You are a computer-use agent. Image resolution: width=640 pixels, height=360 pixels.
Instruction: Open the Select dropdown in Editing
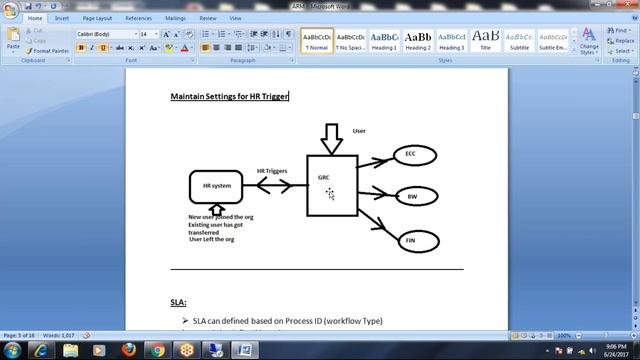(620, 51)
